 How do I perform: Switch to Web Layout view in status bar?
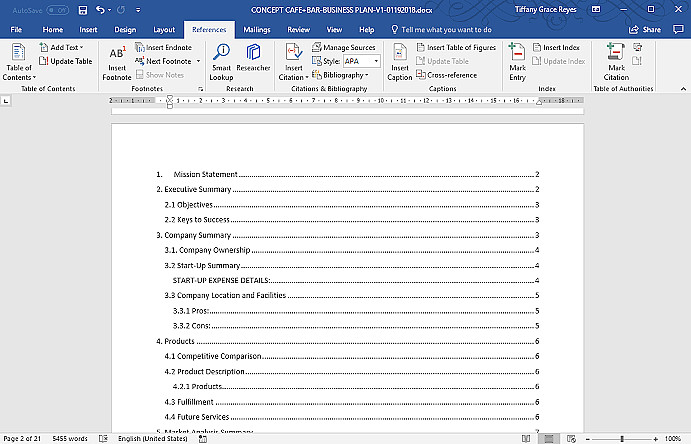pos(571,439)
